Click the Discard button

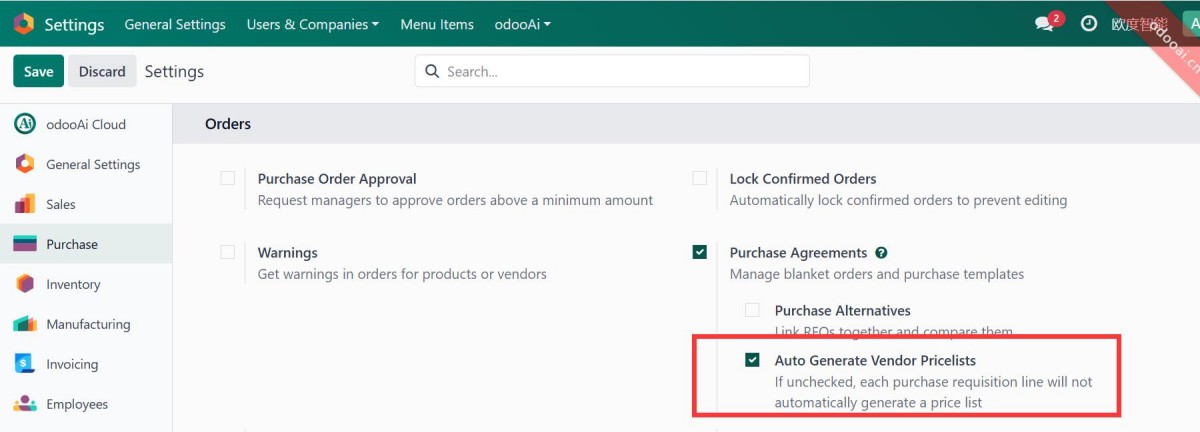[102, 71]
